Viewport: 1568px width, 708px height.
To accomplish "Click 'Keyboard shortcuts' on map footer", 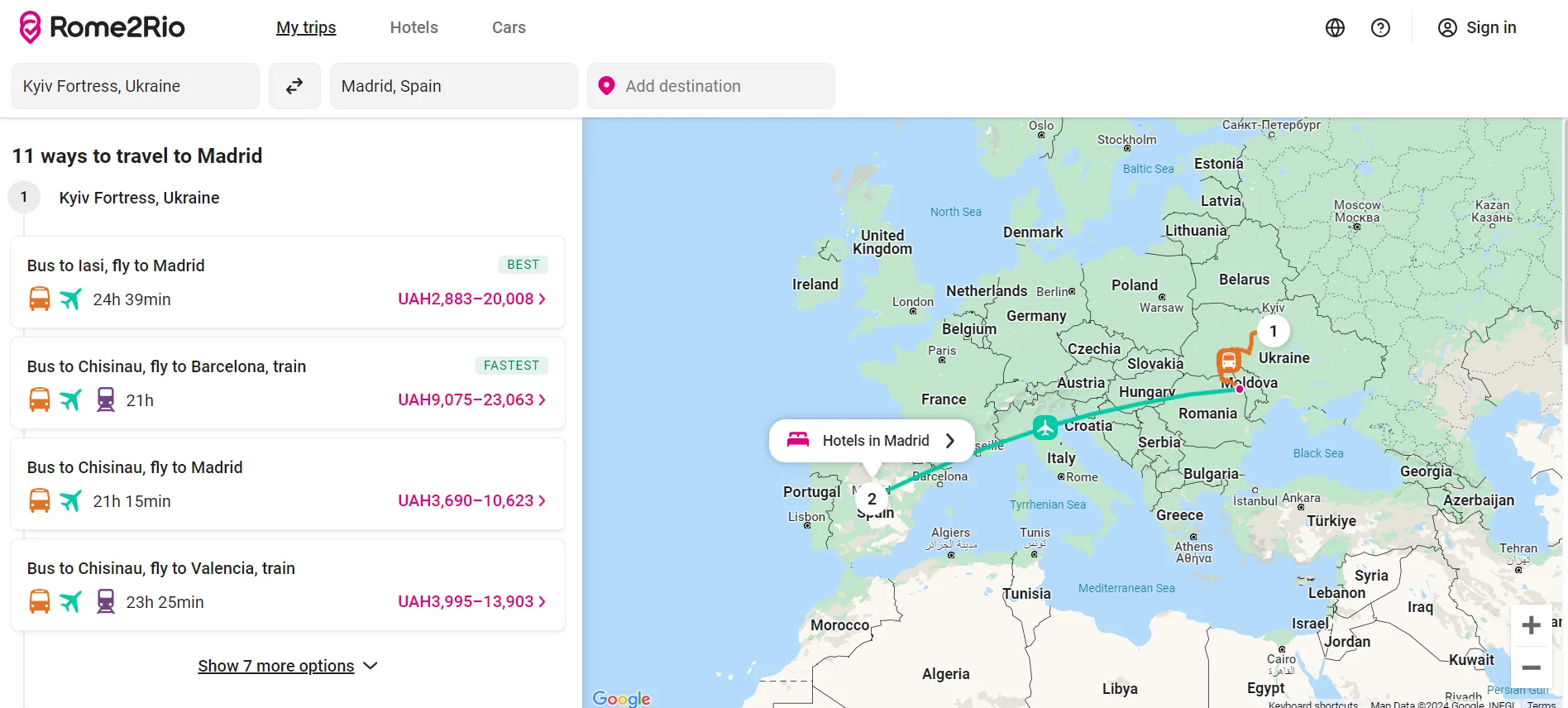I will tap(1313, 704).
